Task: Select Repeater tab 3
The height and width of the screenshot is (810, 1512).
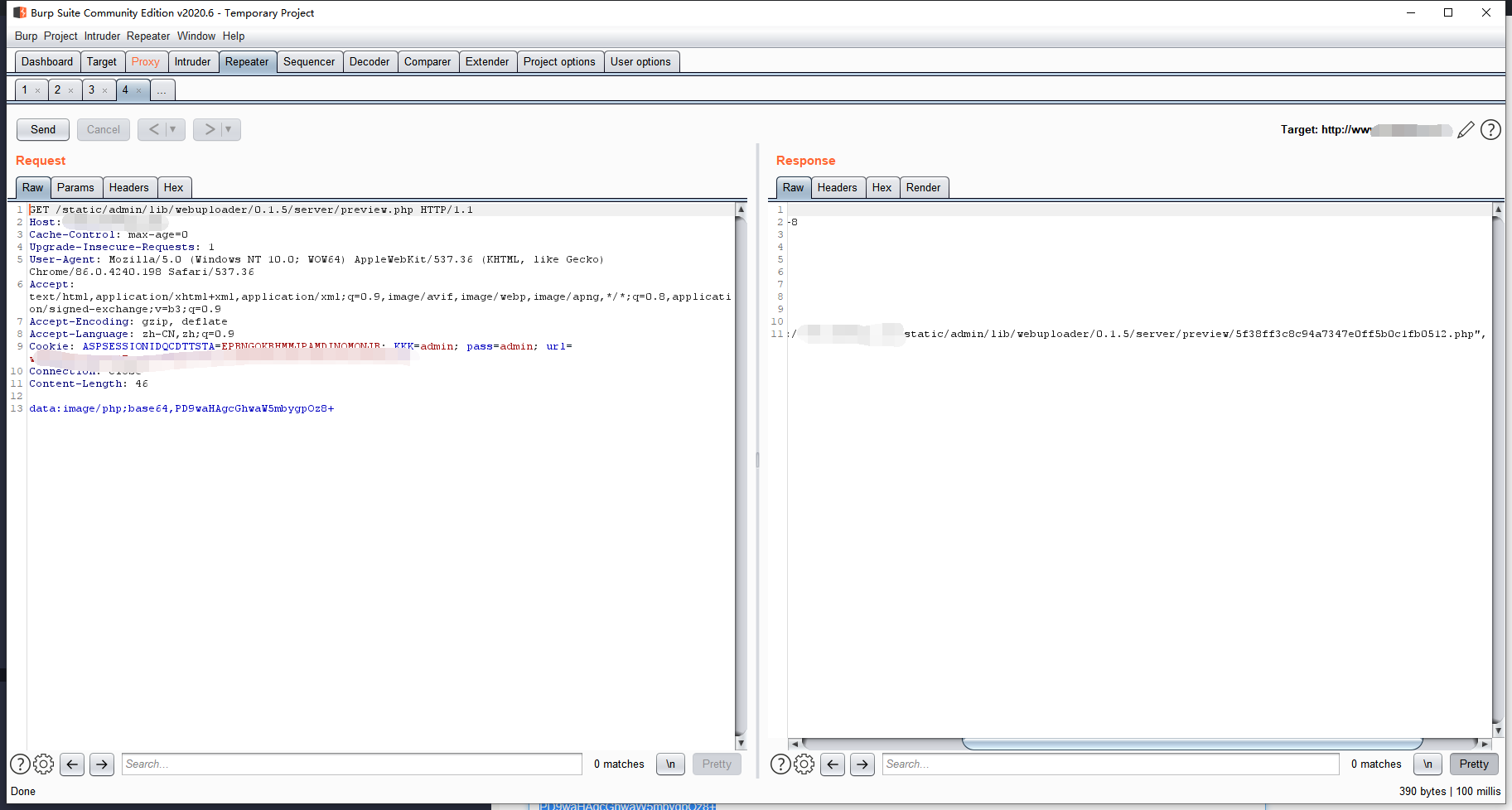Action: coord(92,90)
